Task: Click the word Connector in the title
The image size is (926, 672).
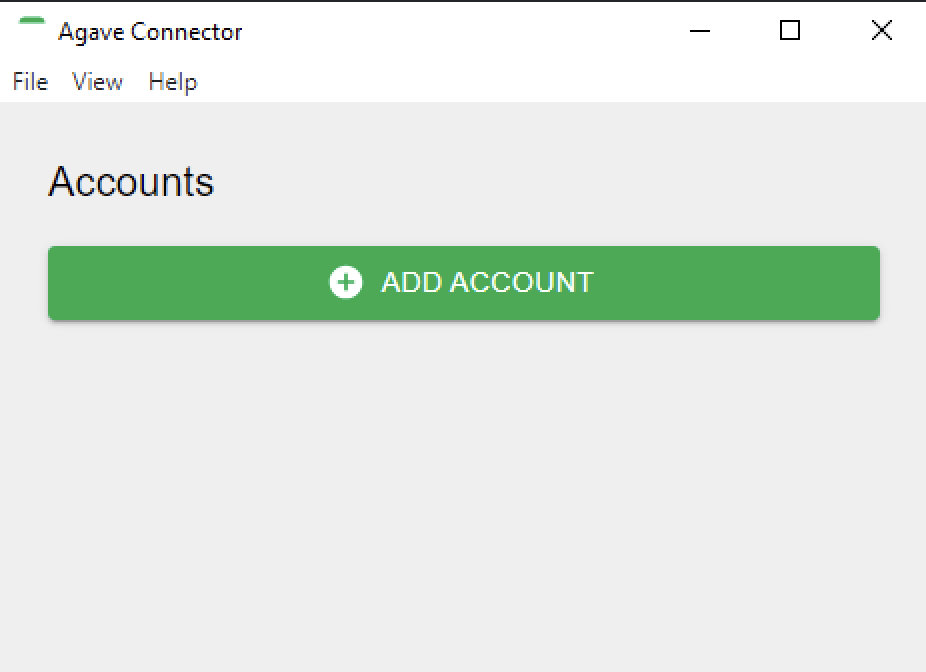Action: tap(186, 32)
